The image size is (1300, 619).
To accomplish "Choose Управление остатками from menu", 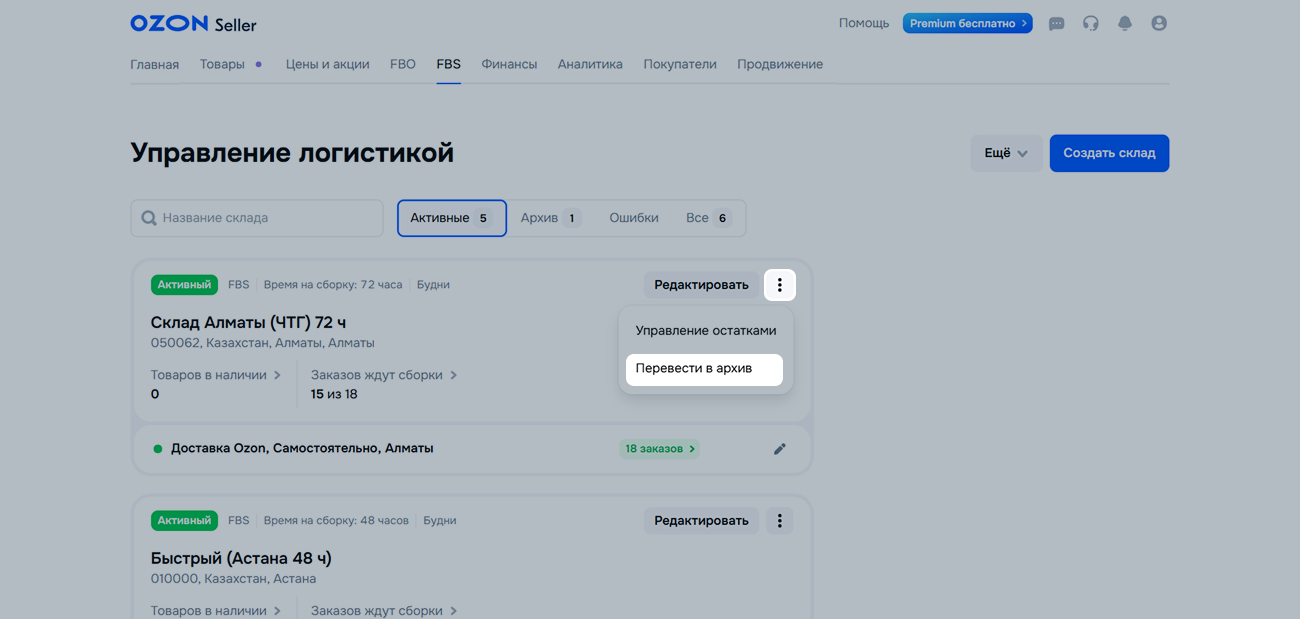I will point(705,331).
